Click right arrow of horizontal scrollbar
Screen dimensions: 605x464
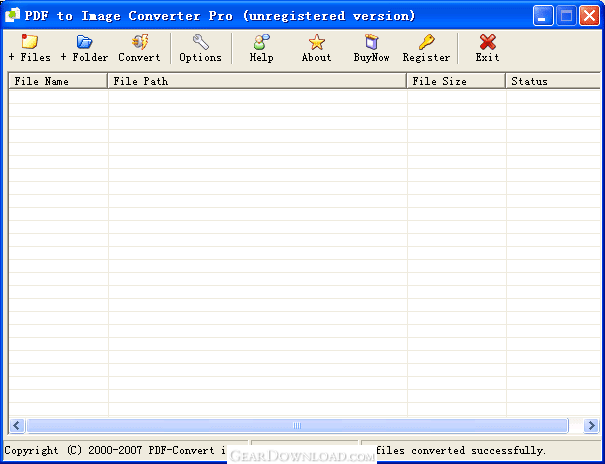pyautogui.click(x=591, y=425)
